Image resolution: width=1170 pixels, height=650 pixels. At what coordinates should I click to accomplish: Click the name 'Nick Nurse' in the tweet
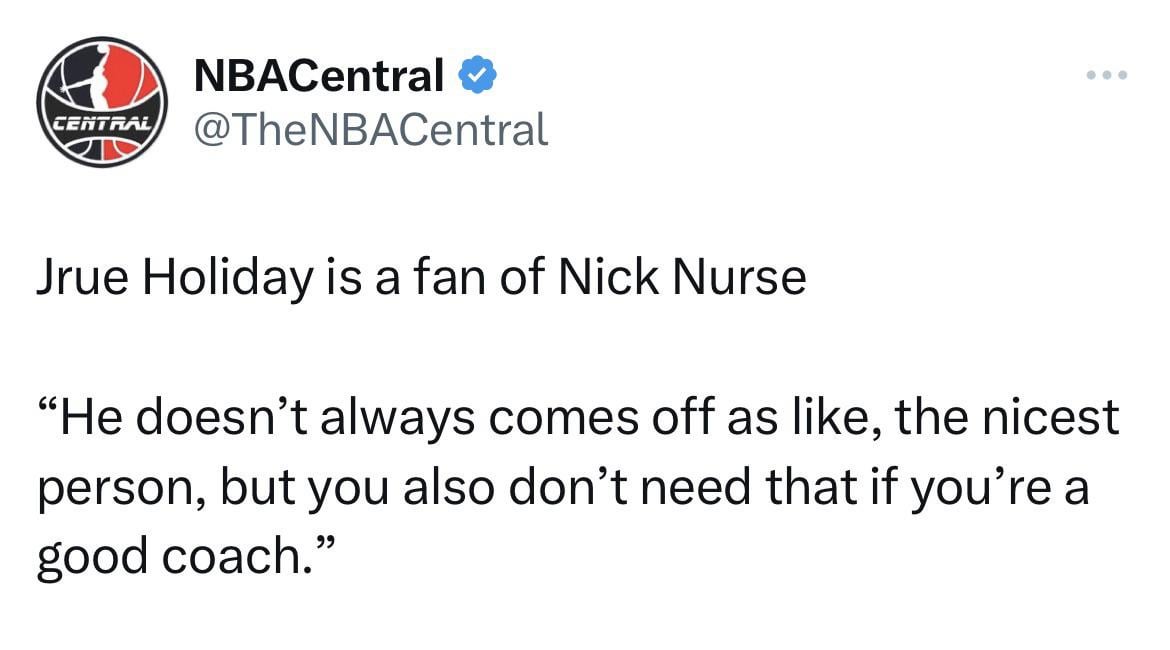point(682,277)
